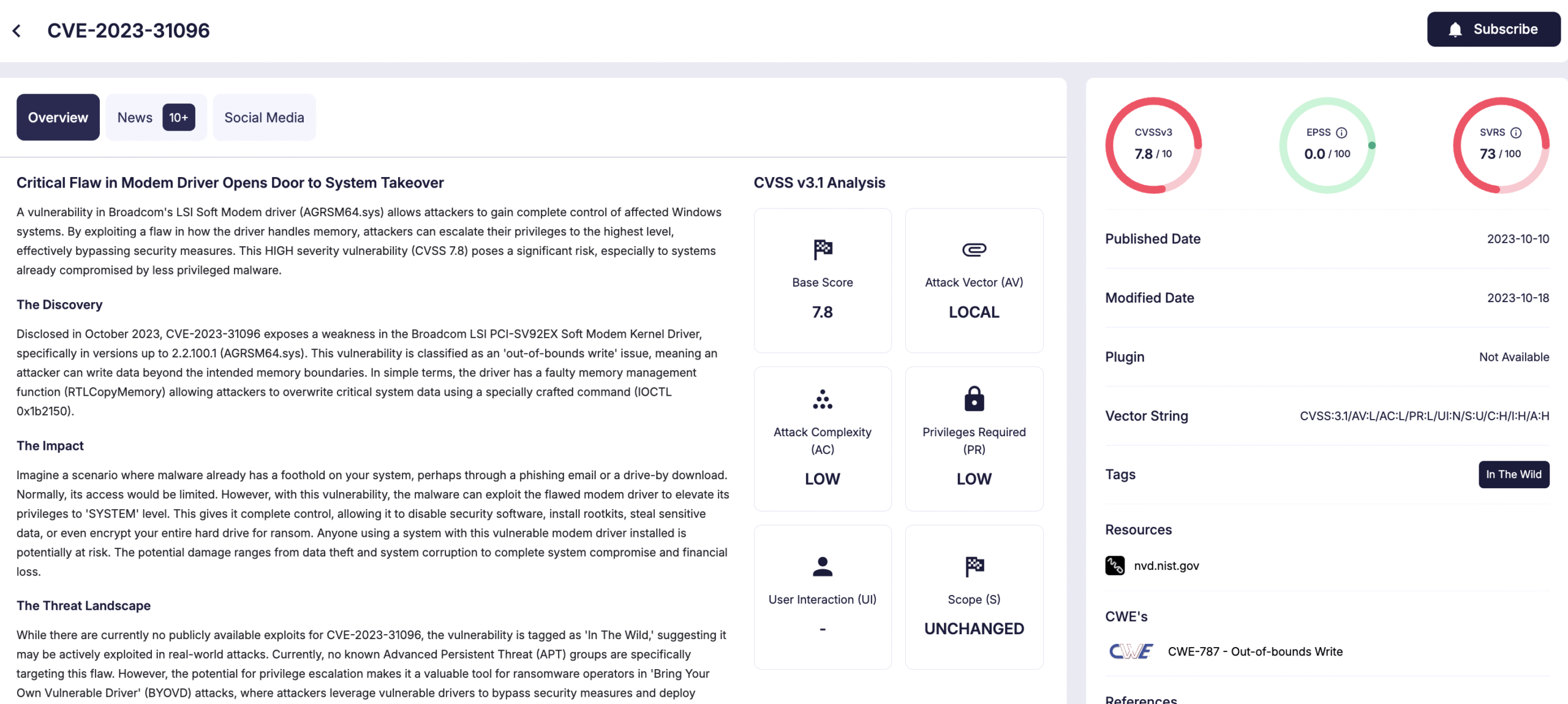Click The Impact section heading
The image size is (1568, 704).
click(50, 445)
